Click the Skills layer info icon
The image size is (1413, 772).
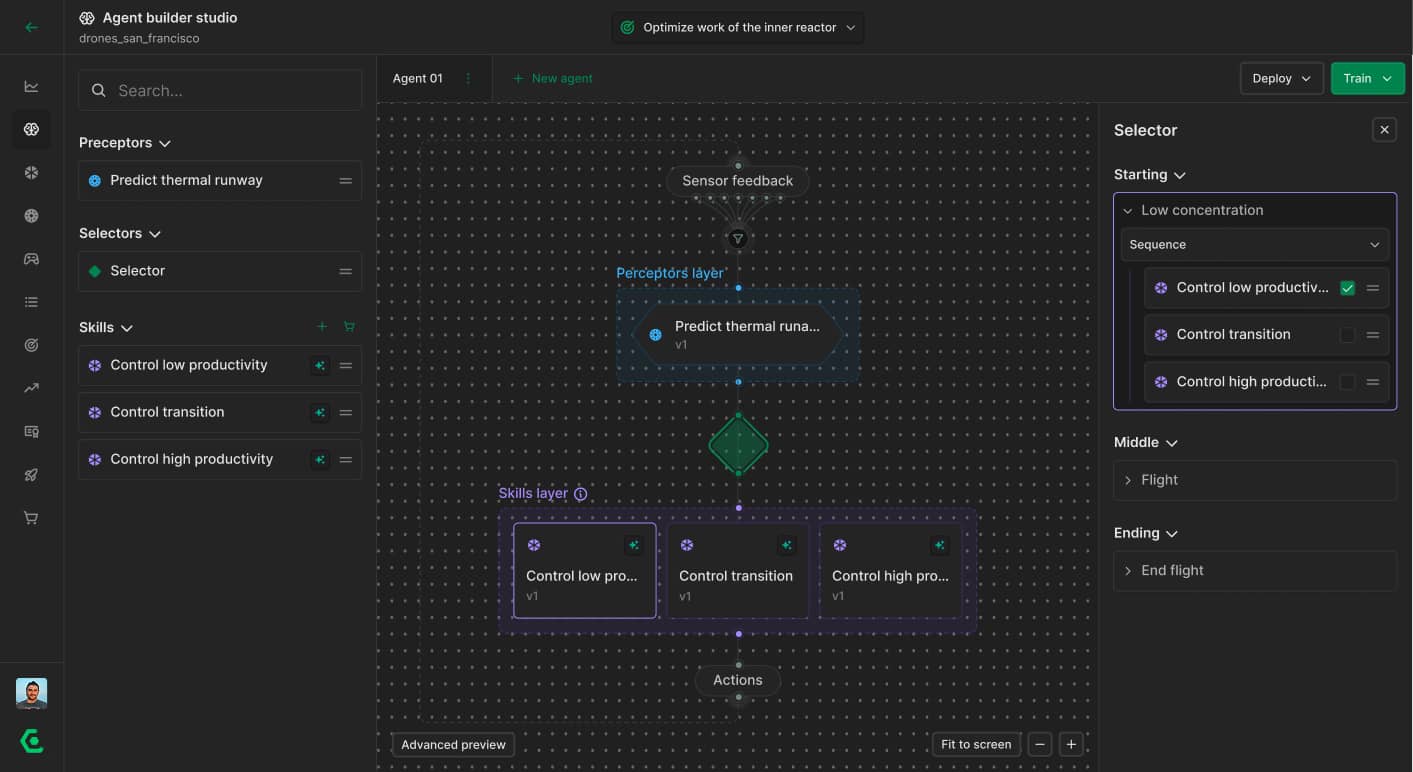[580, 494]
